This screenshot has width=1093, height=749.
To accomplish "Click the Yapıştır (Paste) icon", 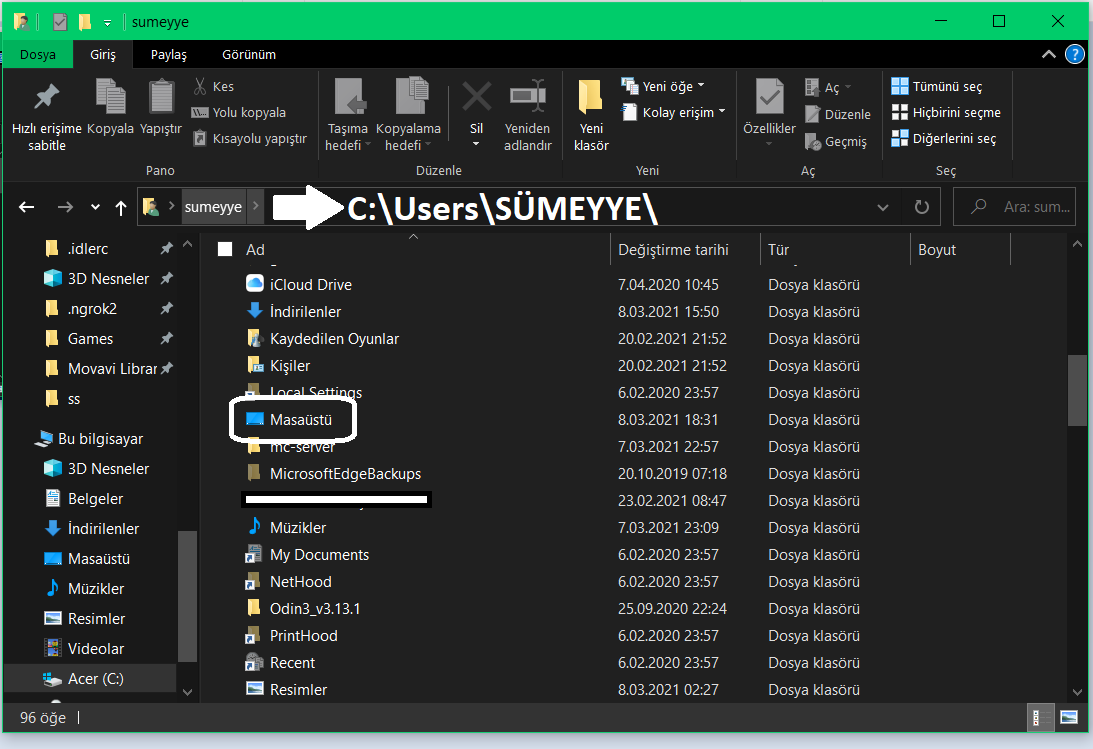I will coord(160,110).
